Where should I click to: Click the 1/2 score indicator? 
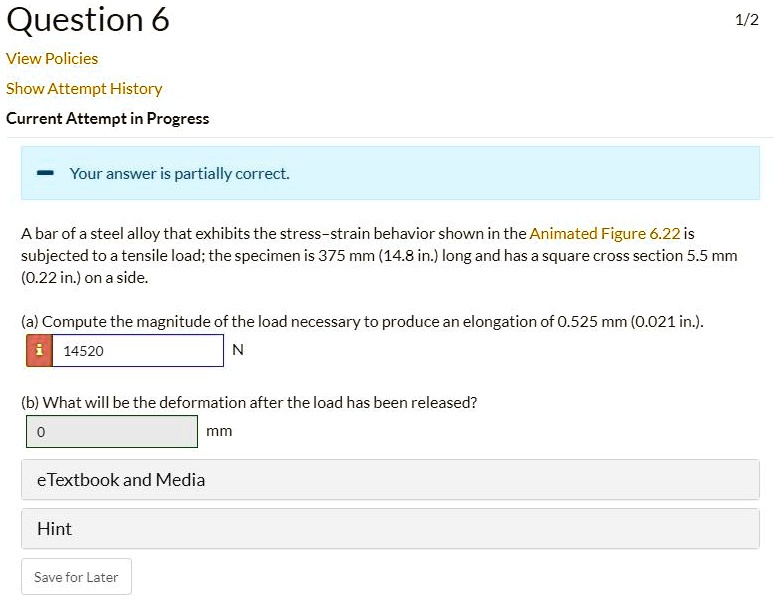tap(746, 21)
